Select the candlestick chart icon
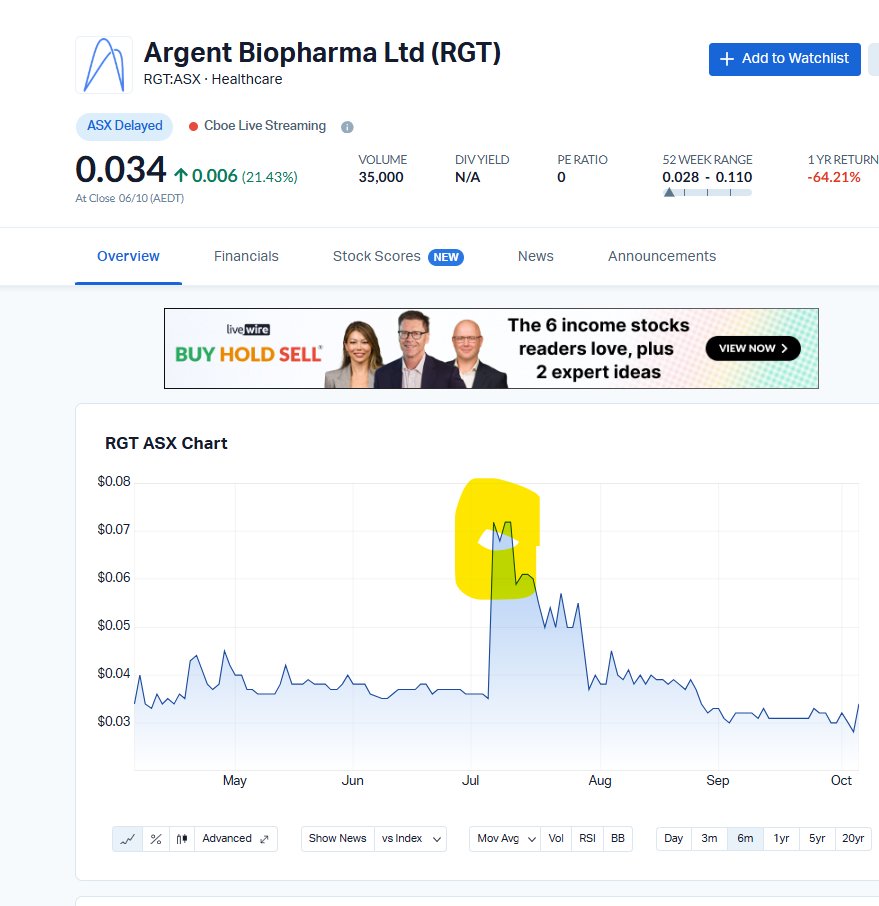Image resolution: width=879 pixels, height=906 pixels. tap(181, 839)
